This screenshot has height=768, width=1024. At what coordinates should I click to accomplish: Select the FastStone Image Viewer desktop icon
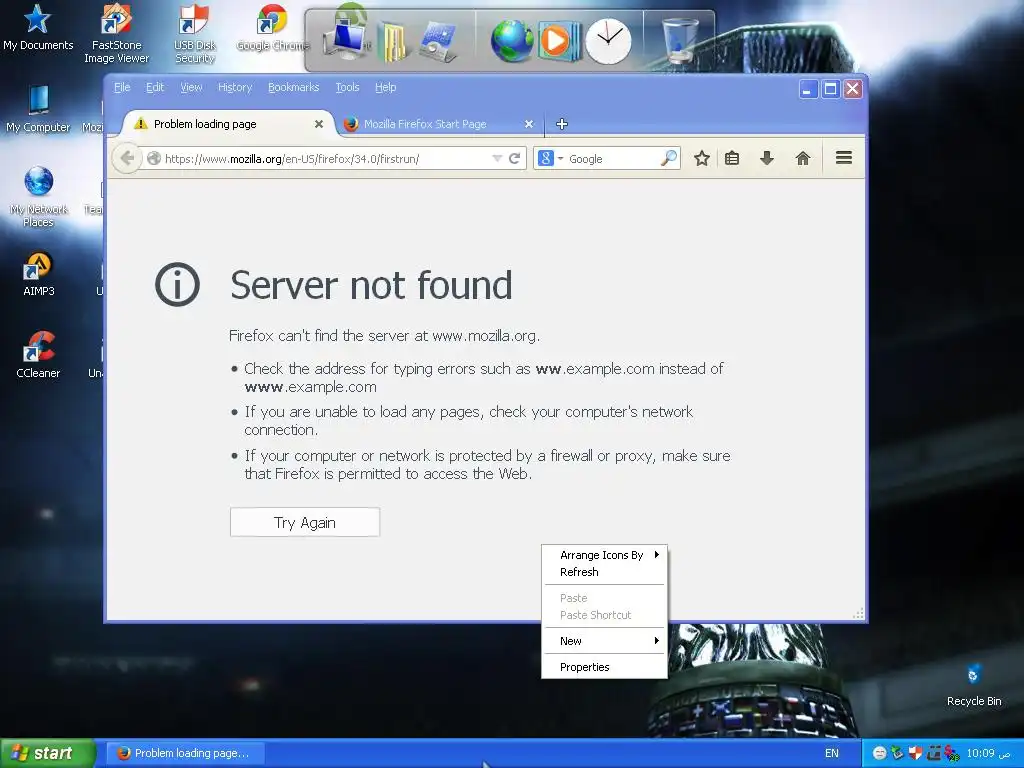pos(116,33)
